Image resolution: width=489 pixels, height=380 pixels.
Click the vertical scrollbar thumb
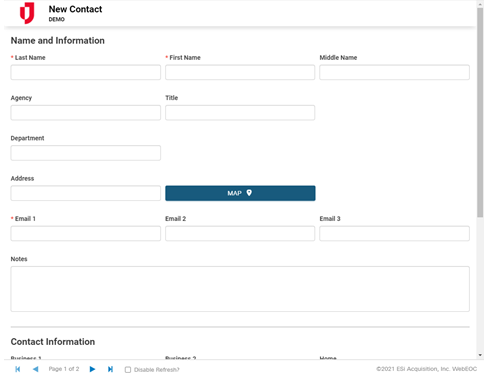pos(480,113)
